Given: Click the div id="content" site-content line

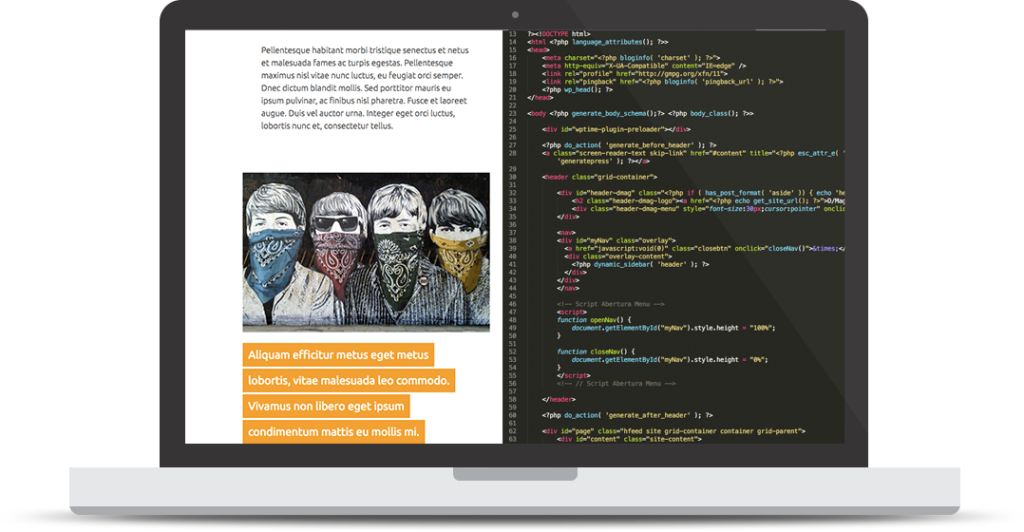Looking at the screenshot, I should pyautogui.click(x=629, y=439).
